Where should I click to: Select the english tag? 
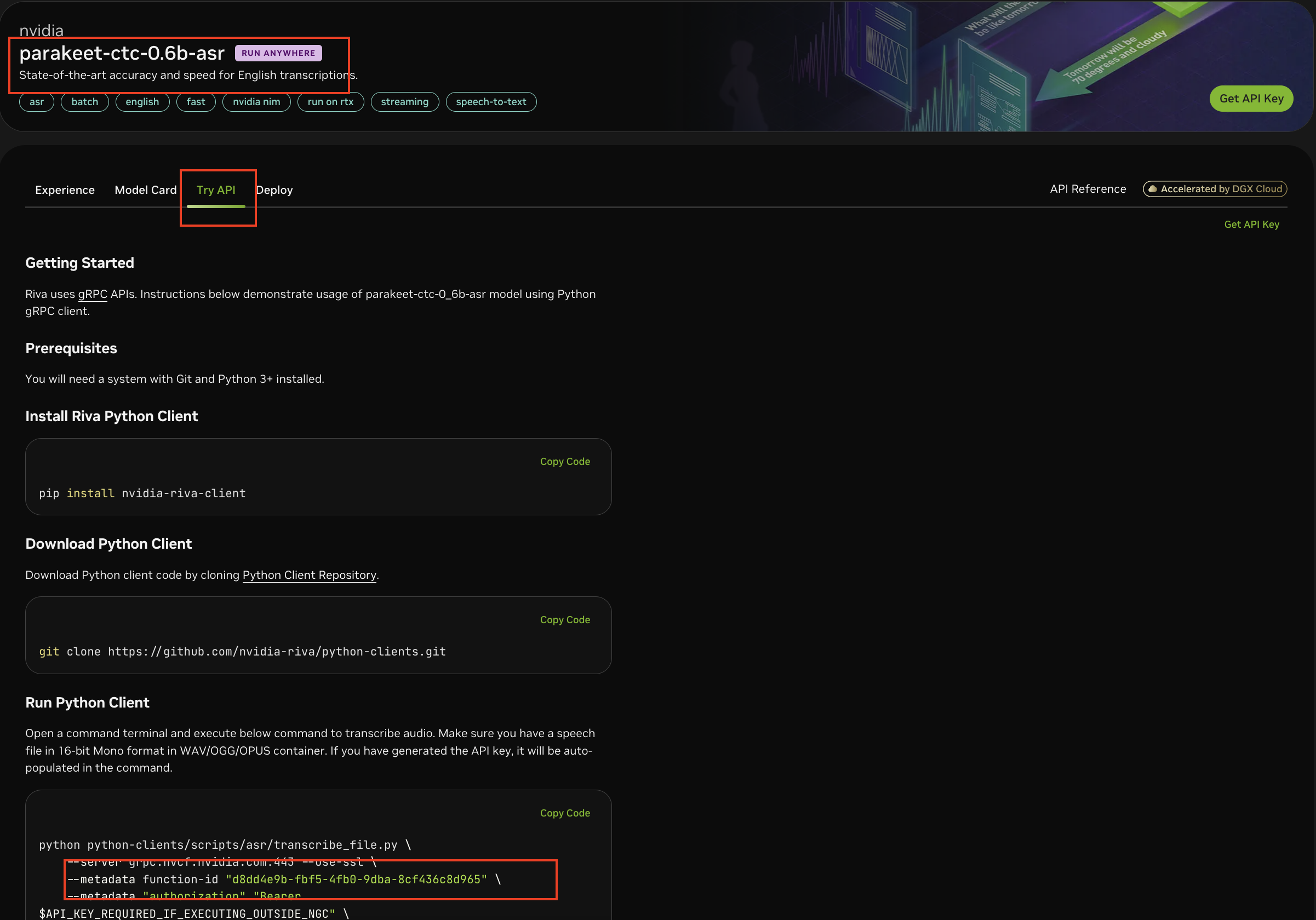tap(142, 102)
